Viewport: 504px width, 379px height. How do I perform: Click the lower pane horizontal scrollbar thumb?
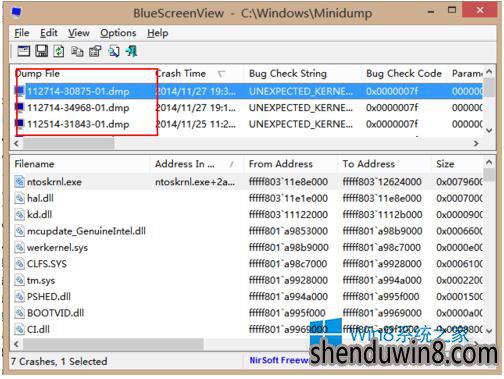point(113,344)
